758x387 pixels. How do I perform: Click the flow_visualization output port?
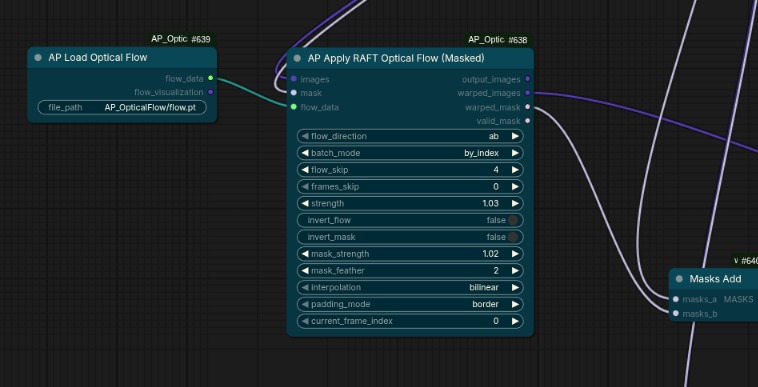210,92
